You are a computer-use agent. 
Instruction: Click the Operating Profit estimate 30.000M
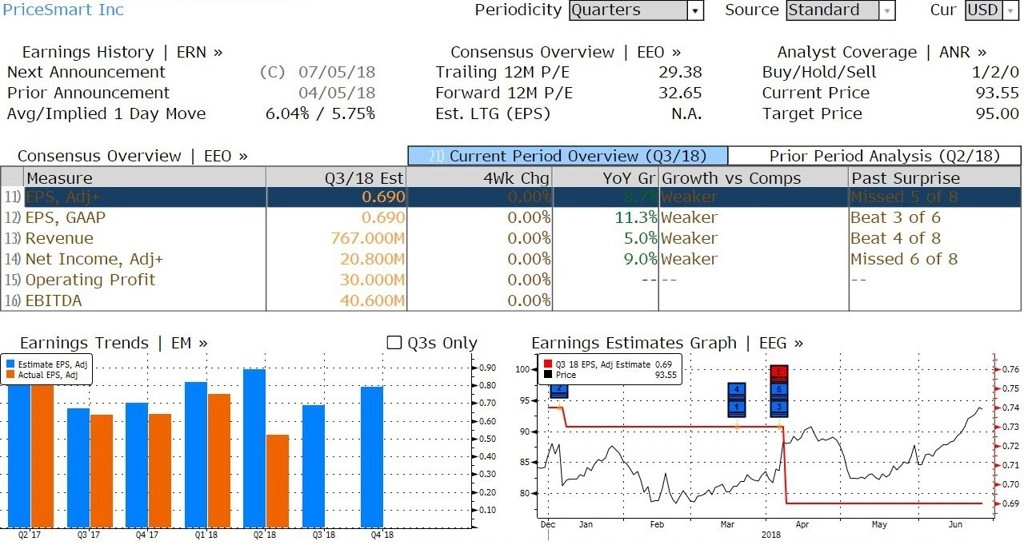(372, 280)
